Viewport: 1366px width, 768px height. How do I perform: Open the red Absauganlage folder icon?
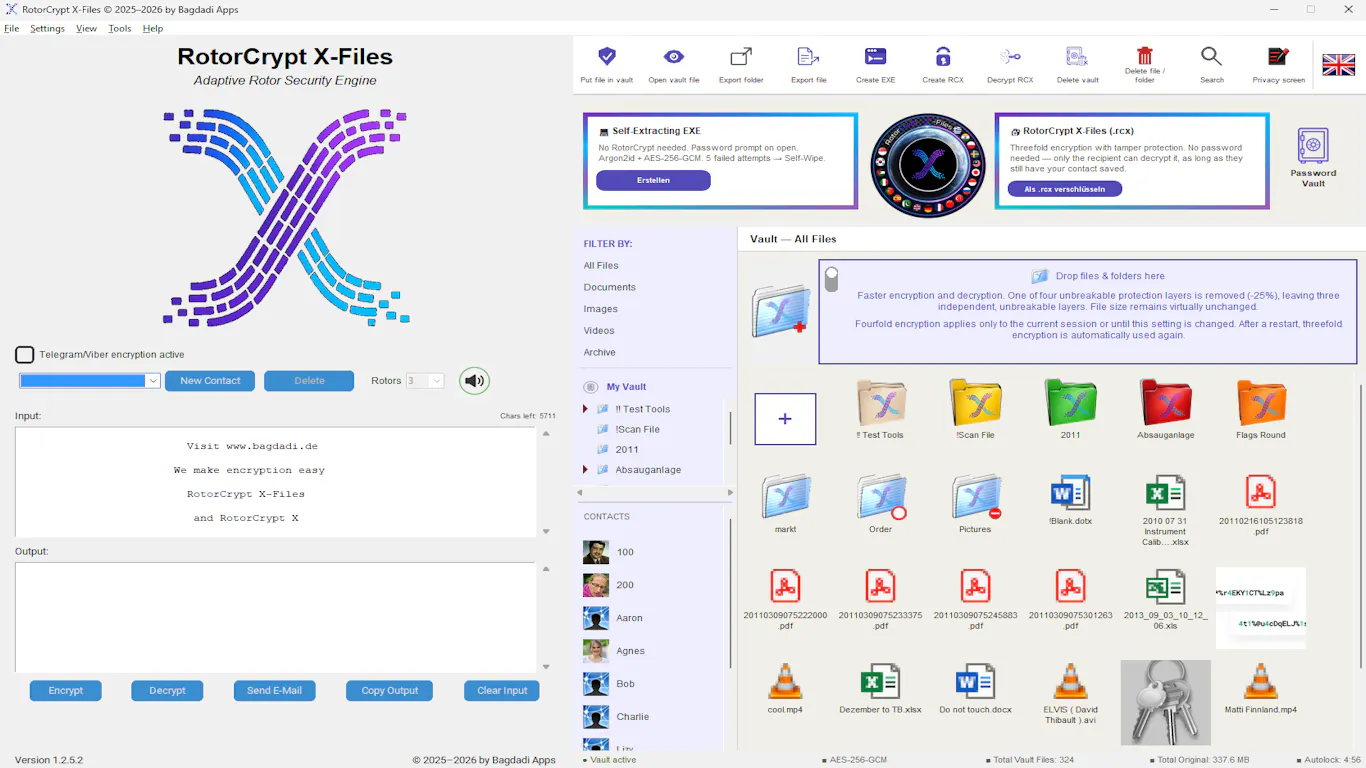coord(1166,403)
